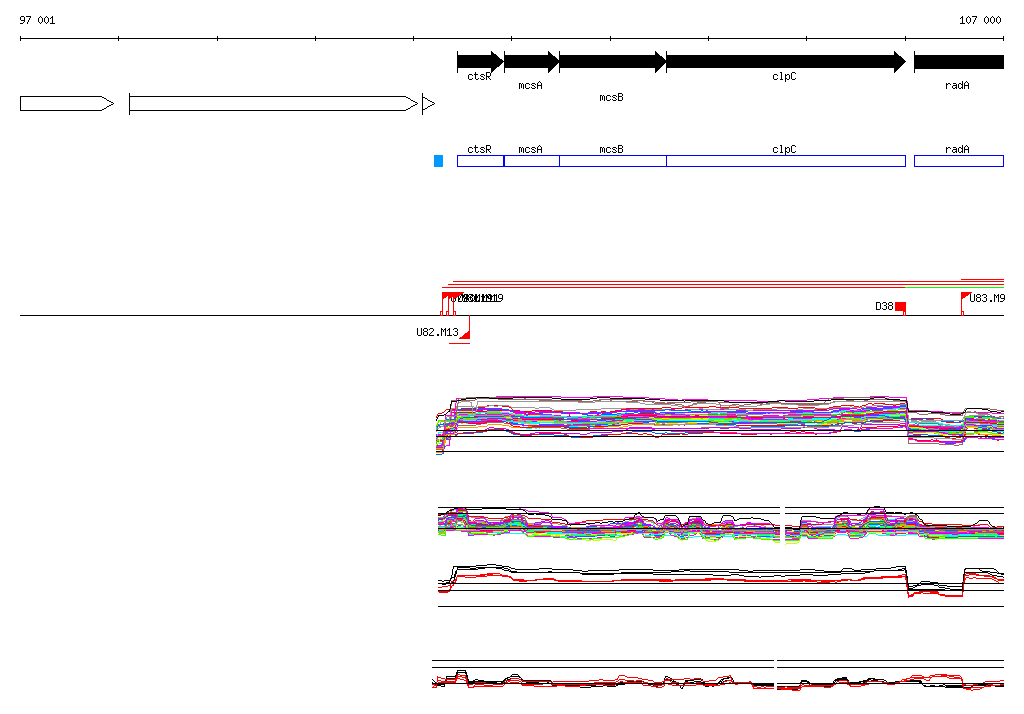The width and height of the screenshot is (1024, 714).
Task: Click the mcsB label under black arrow
Action: [611, 97]
